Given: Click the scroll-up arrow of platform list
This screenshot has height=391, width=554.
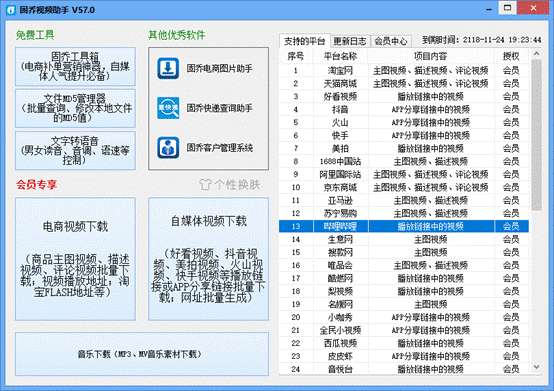Looking at the screenshot, I should coord(536,54).
